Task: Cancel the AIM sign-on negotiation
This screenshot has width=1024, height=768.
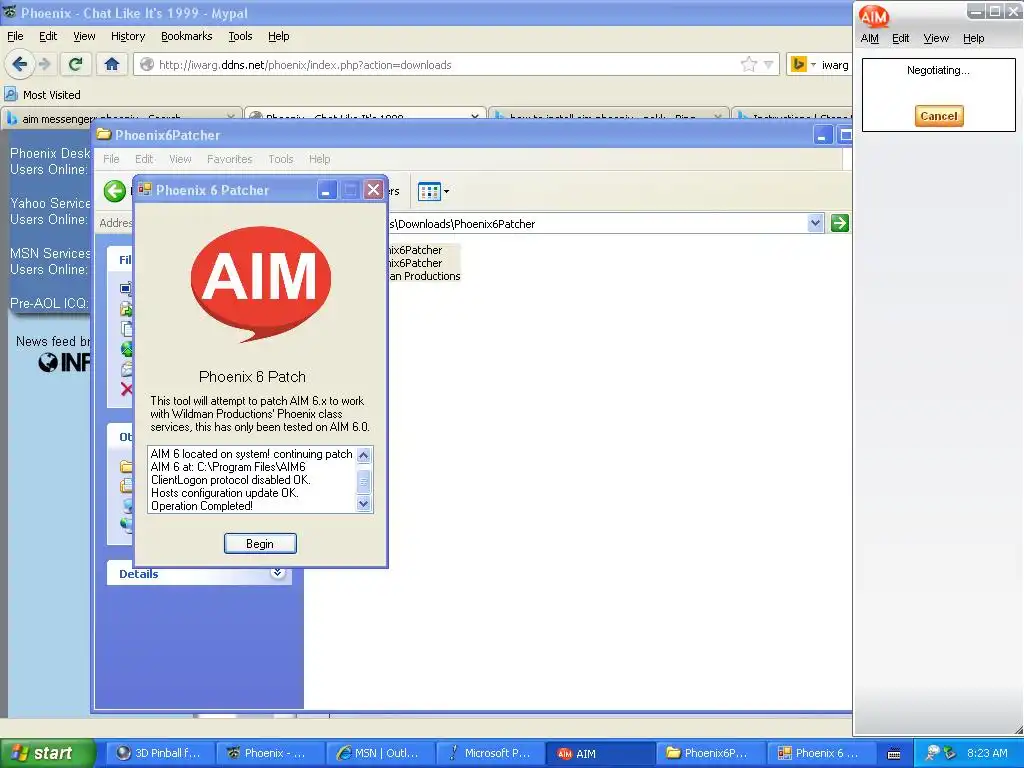Action: coord(938,116)
